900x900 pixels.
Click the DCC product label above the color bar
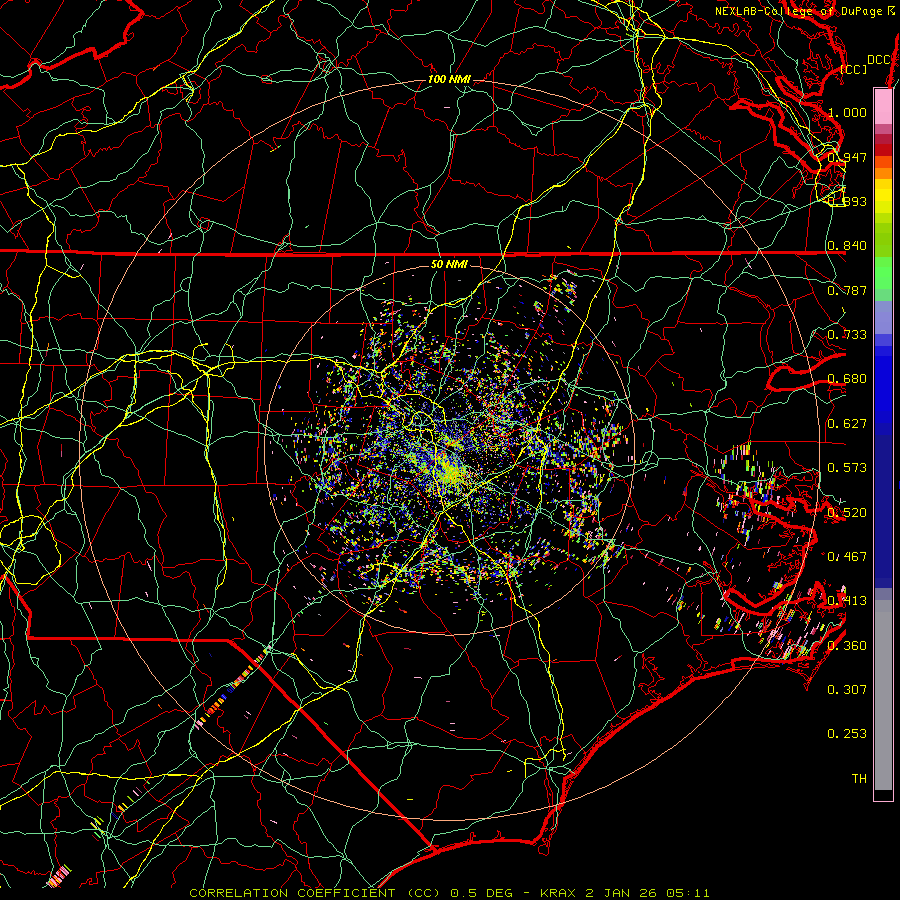(879, 60)
